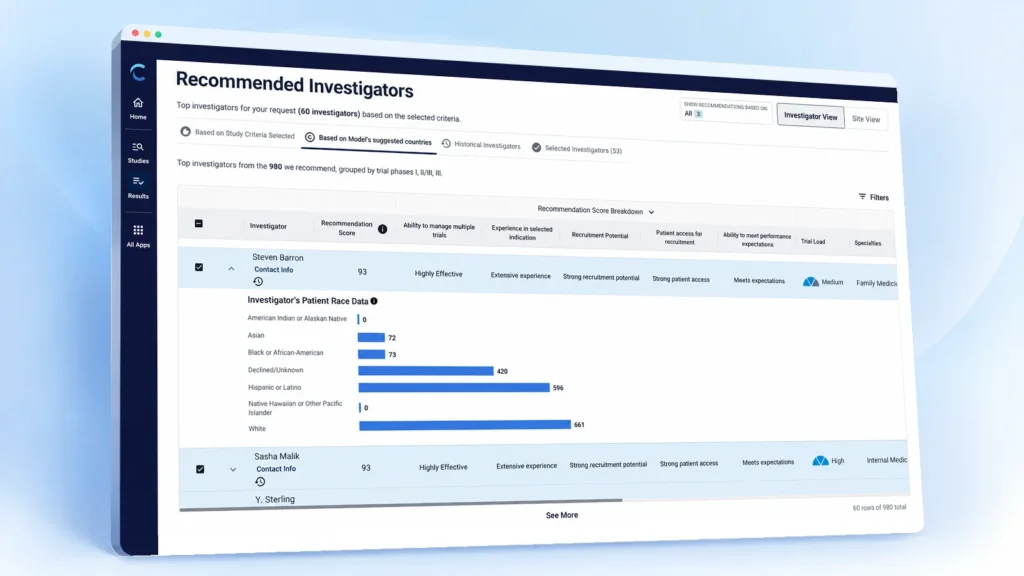Click the app logo at top of sidebar
1024x576 pixels.
pyautogui.click(x=138, y=72)
